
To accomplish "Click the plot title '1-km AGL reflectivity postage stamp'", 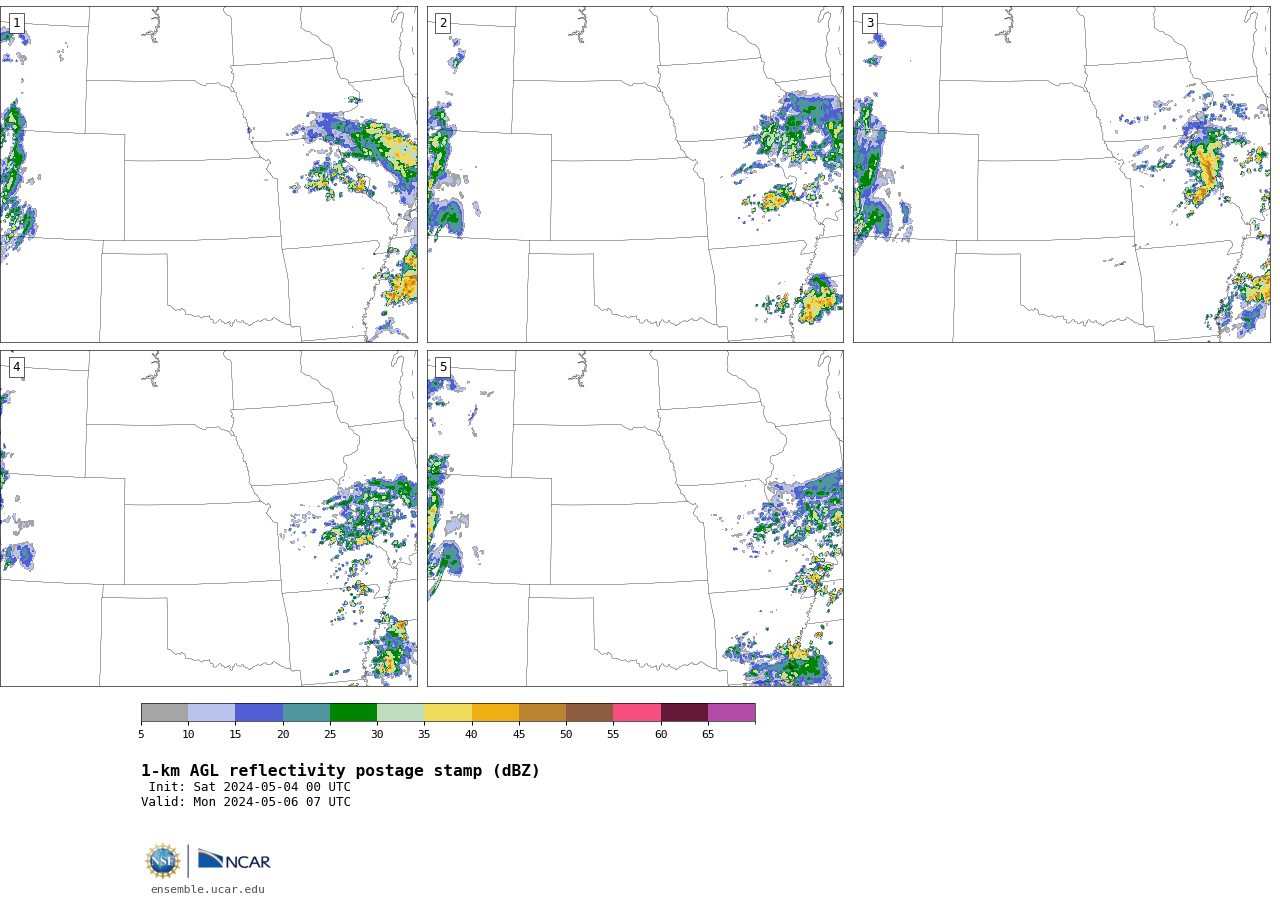I will 340,771.
